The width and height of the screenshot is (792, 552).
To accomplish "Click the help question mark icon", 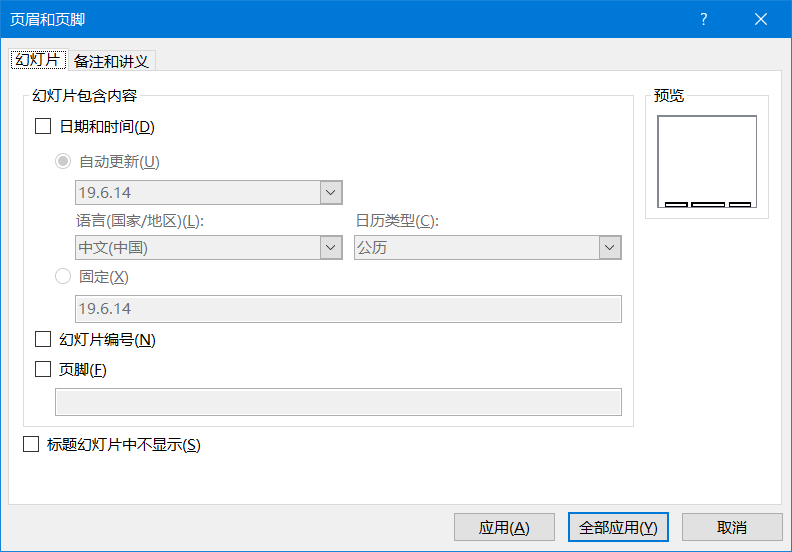I will (704, 20).
